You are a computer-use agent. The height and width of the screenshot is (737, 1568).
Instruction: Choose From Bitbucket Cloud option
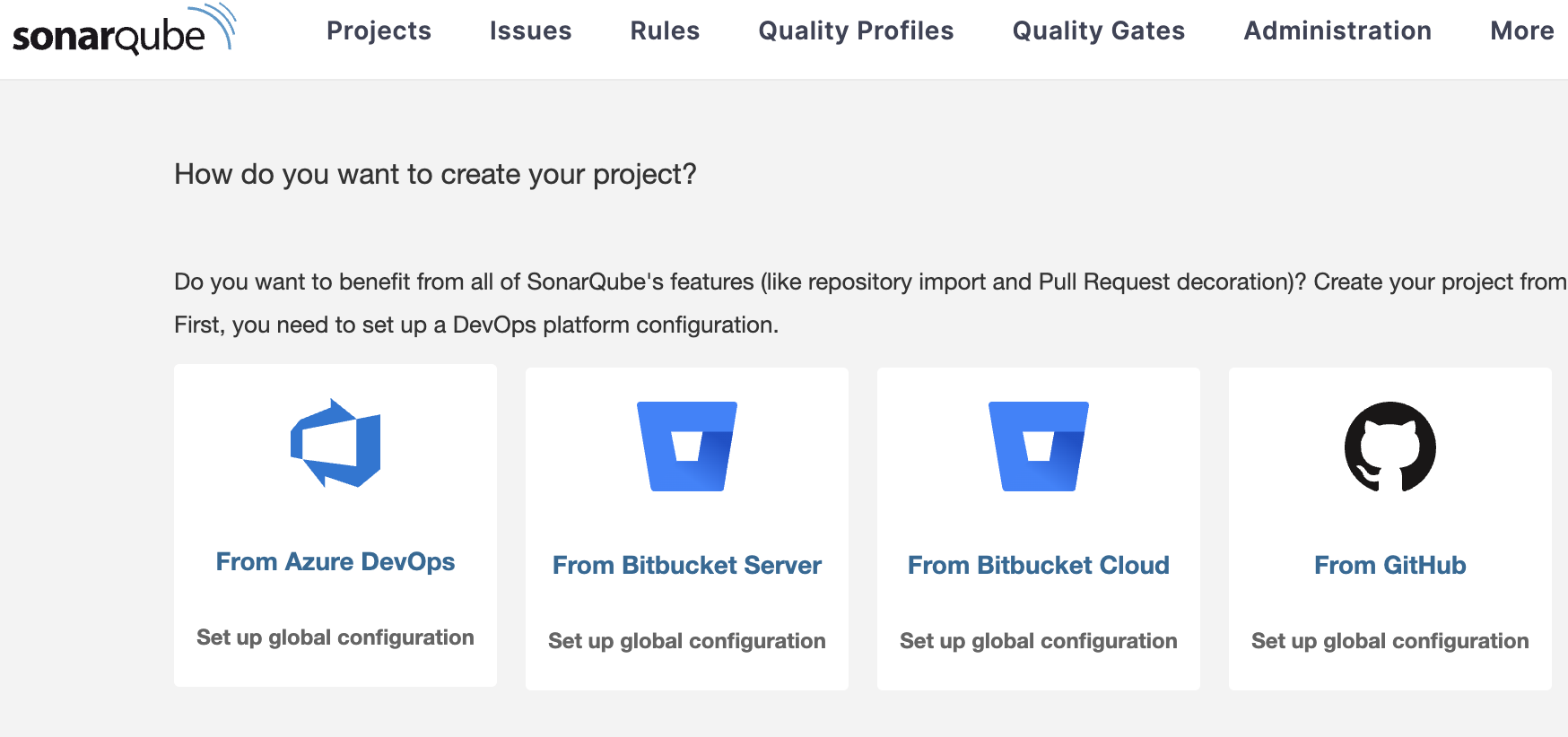[x=1039, y=565]
